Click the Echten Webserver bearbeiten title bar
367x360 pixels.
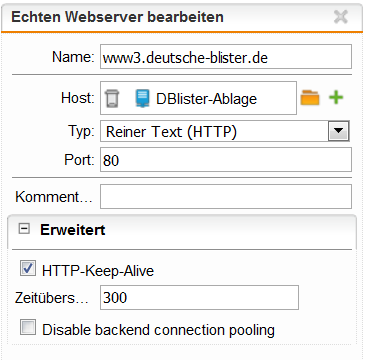click(182, 17)
